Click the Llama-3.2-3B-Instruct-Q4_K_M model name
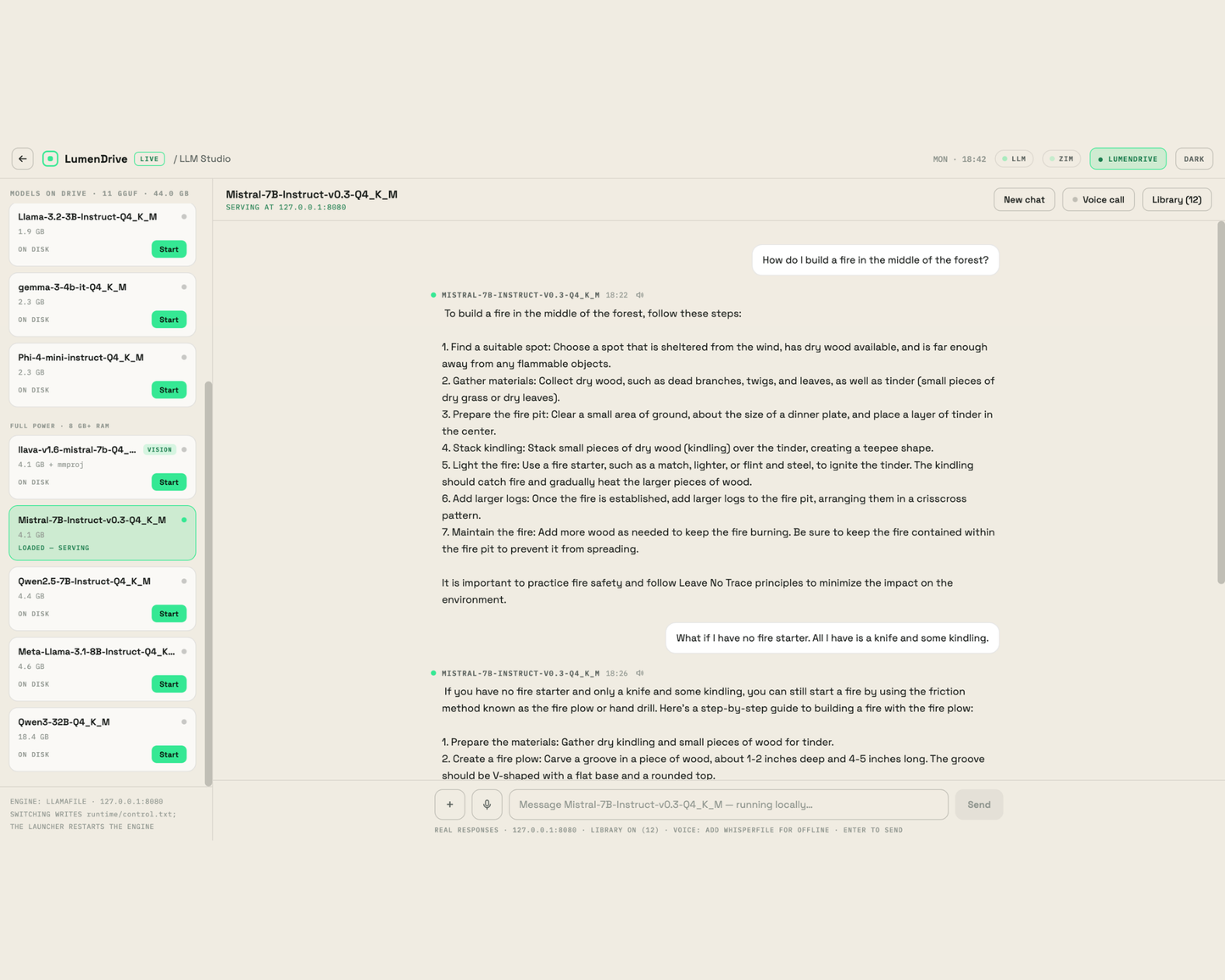Image resolution: width=1225 pixels, height=980 pixels. coord(87,217)
